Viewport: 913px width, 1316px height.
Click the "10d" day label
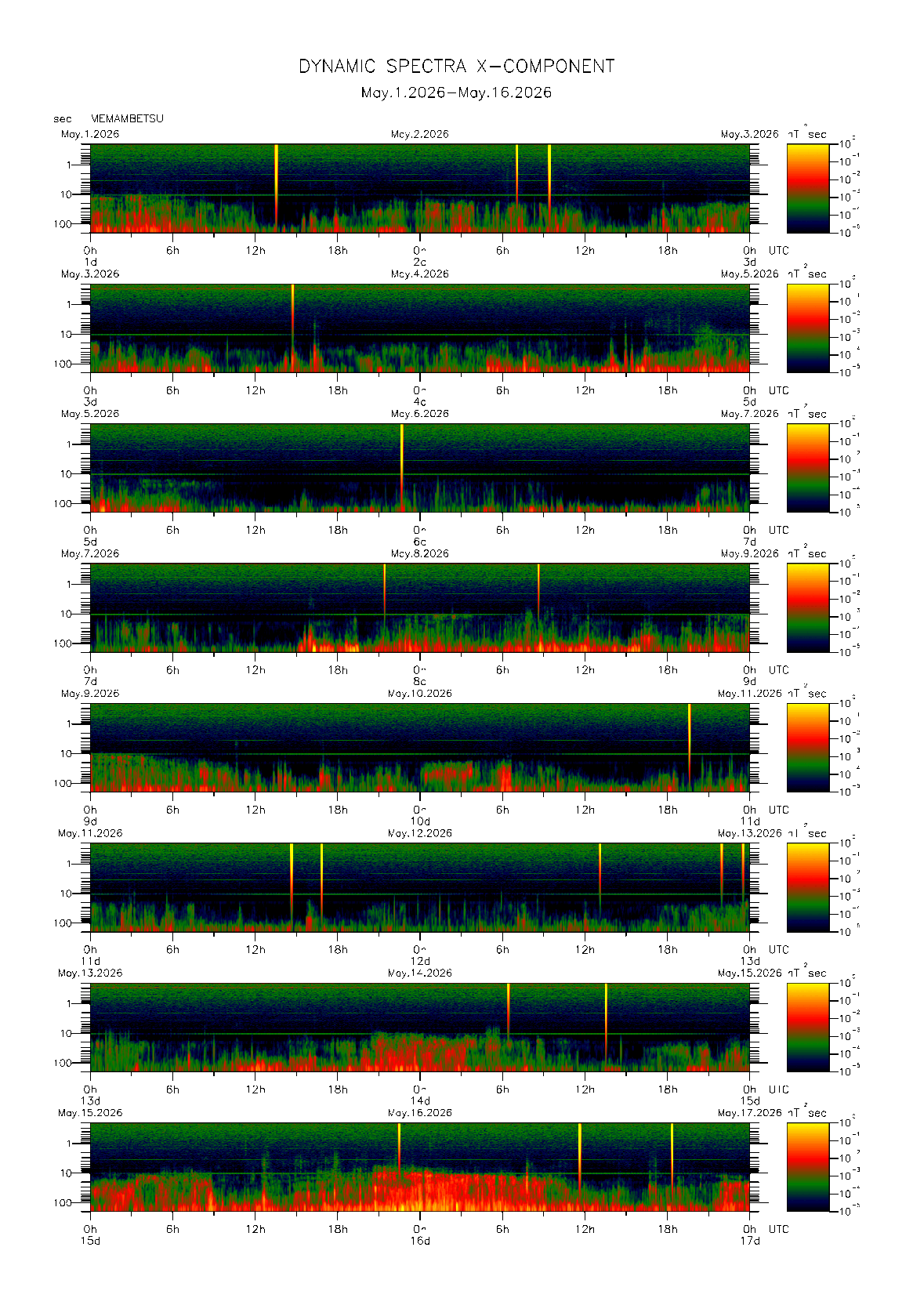click(420, 821)
